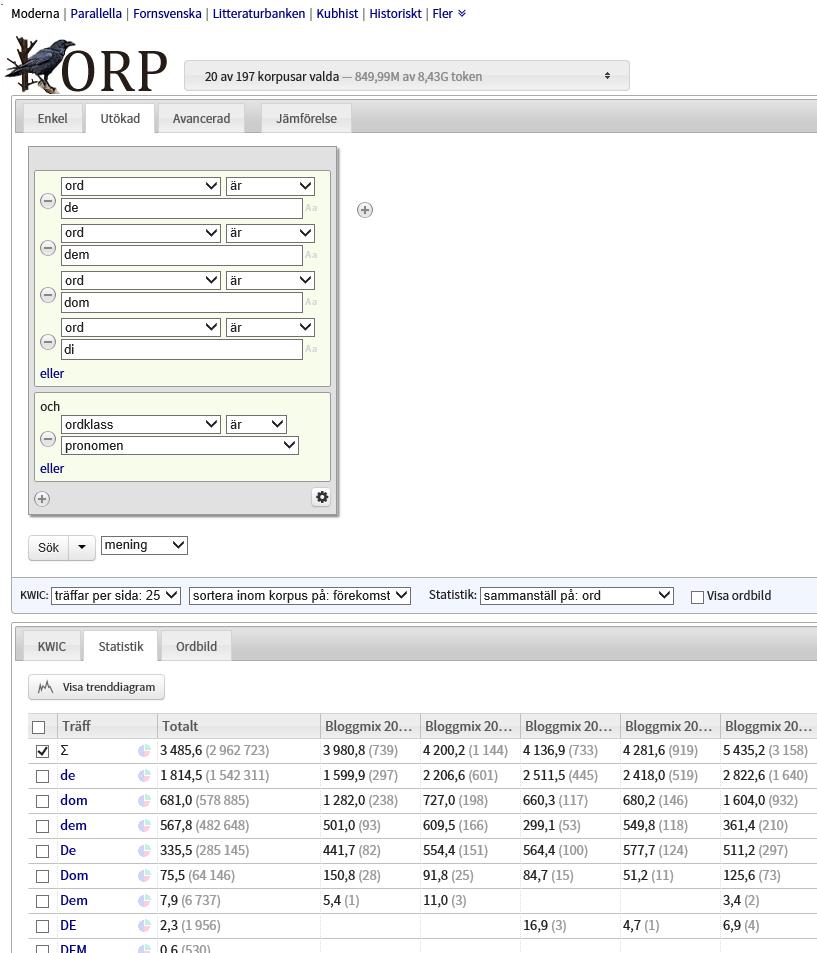Open the Historiskt mode link

pyautogui.click(x=395, y=13)
